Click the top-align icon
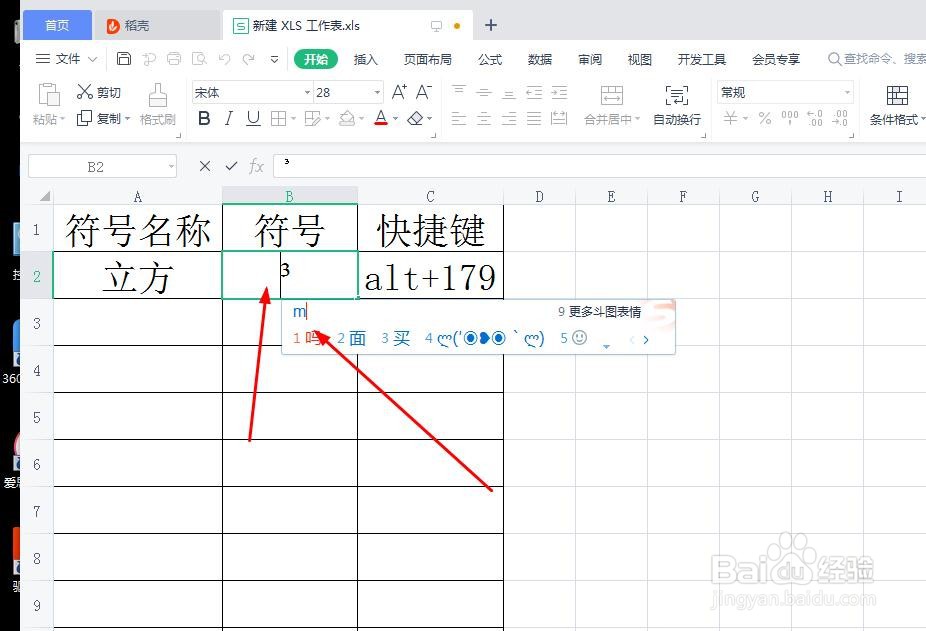This screenshot has height=631, width=926. 459,92
